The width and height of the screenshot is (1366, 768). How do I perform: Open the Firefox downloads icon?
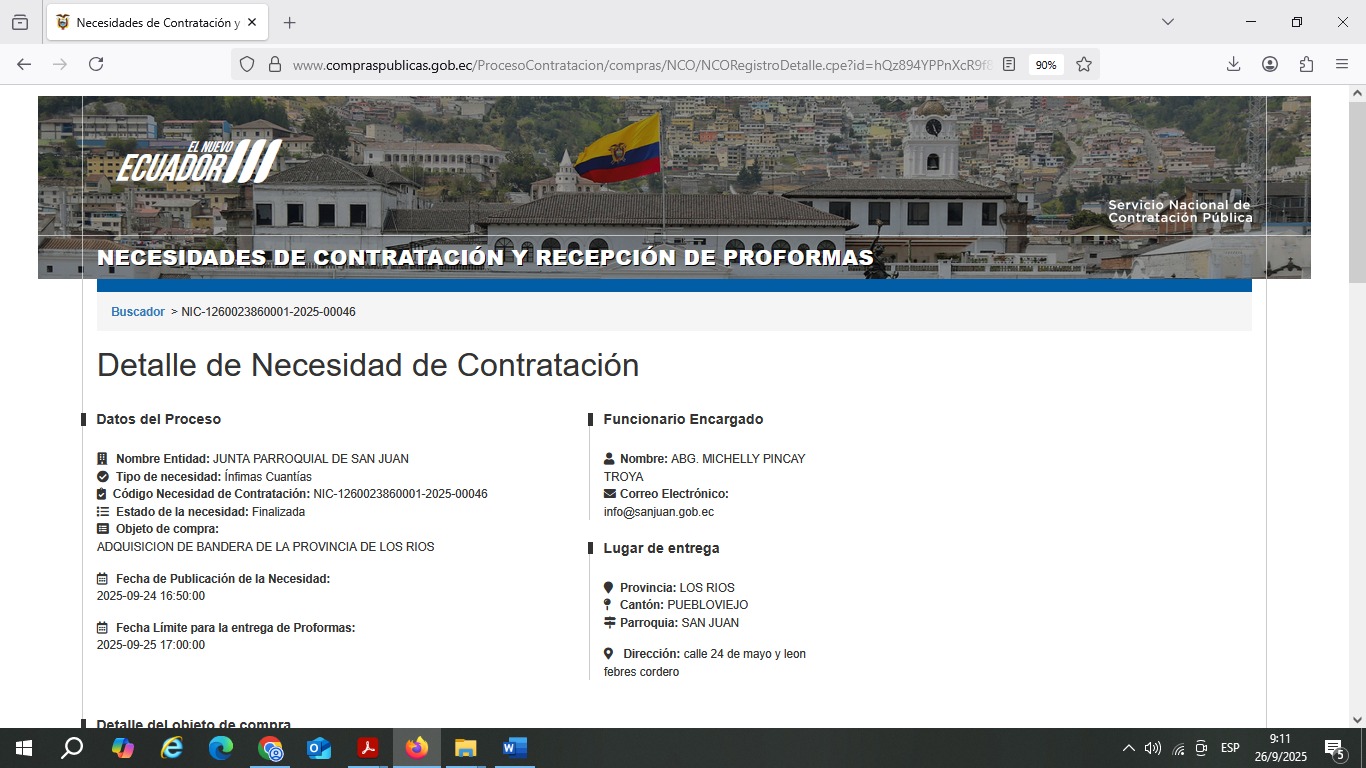[x=1233, y=64]
